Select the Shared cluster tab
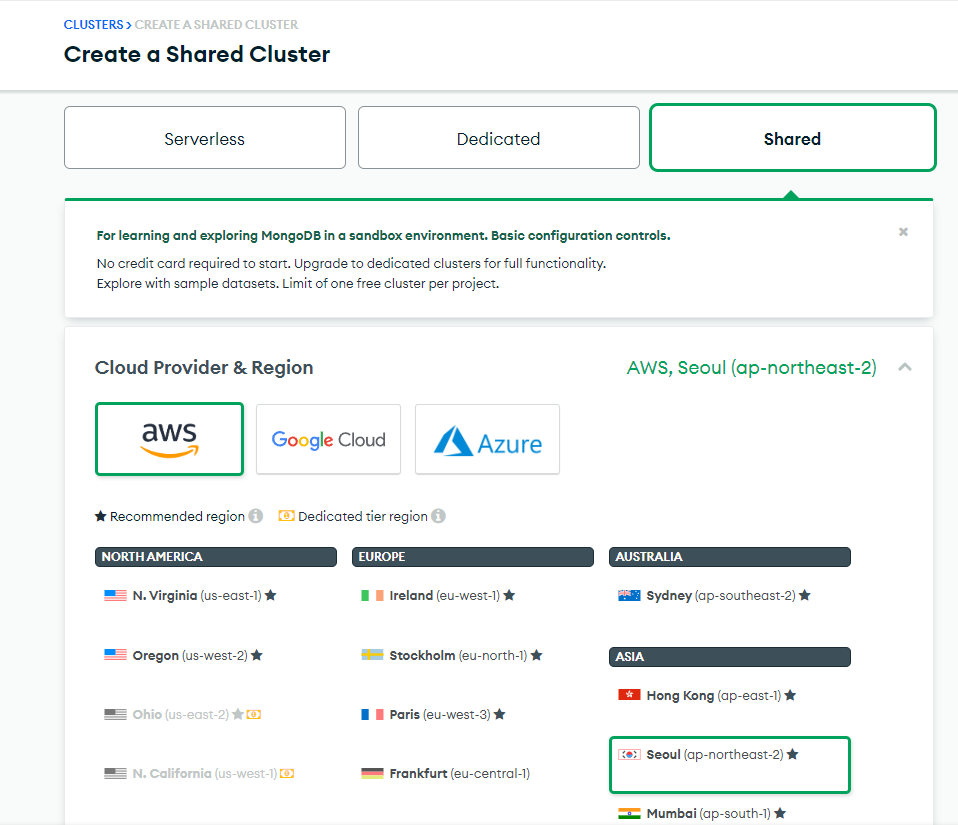Image resolution: width=958 pixels, height=825 pixels. (x=792, y=138)
